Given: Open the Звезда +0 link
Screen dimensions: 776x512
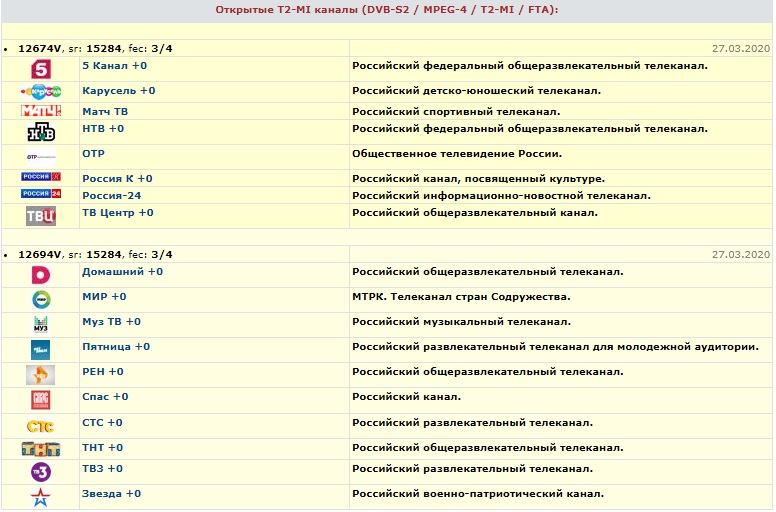Looking at the screenshot, I should pyautogui.click(x=111, y=494).
